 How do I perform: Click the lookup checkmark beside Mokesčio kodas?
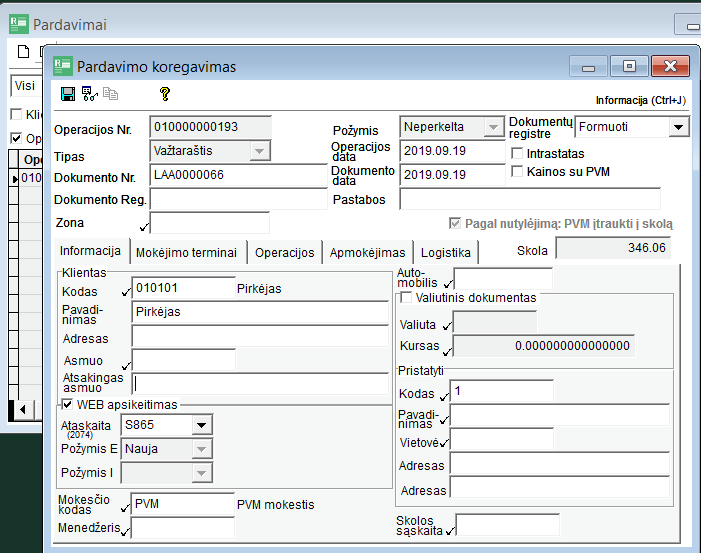pos(125,508)
